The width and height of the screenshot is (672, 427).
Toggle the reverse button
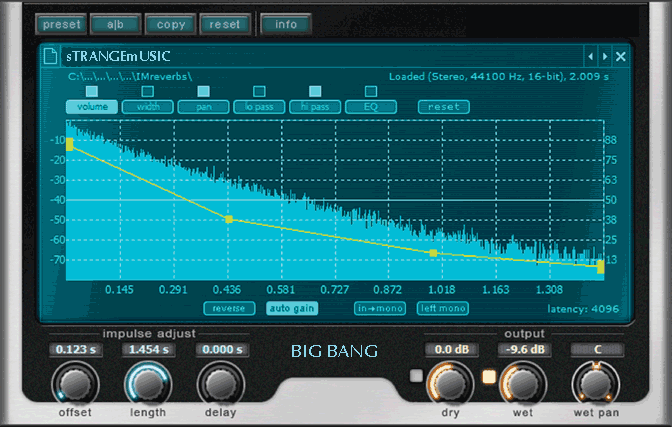pos(229,308)
